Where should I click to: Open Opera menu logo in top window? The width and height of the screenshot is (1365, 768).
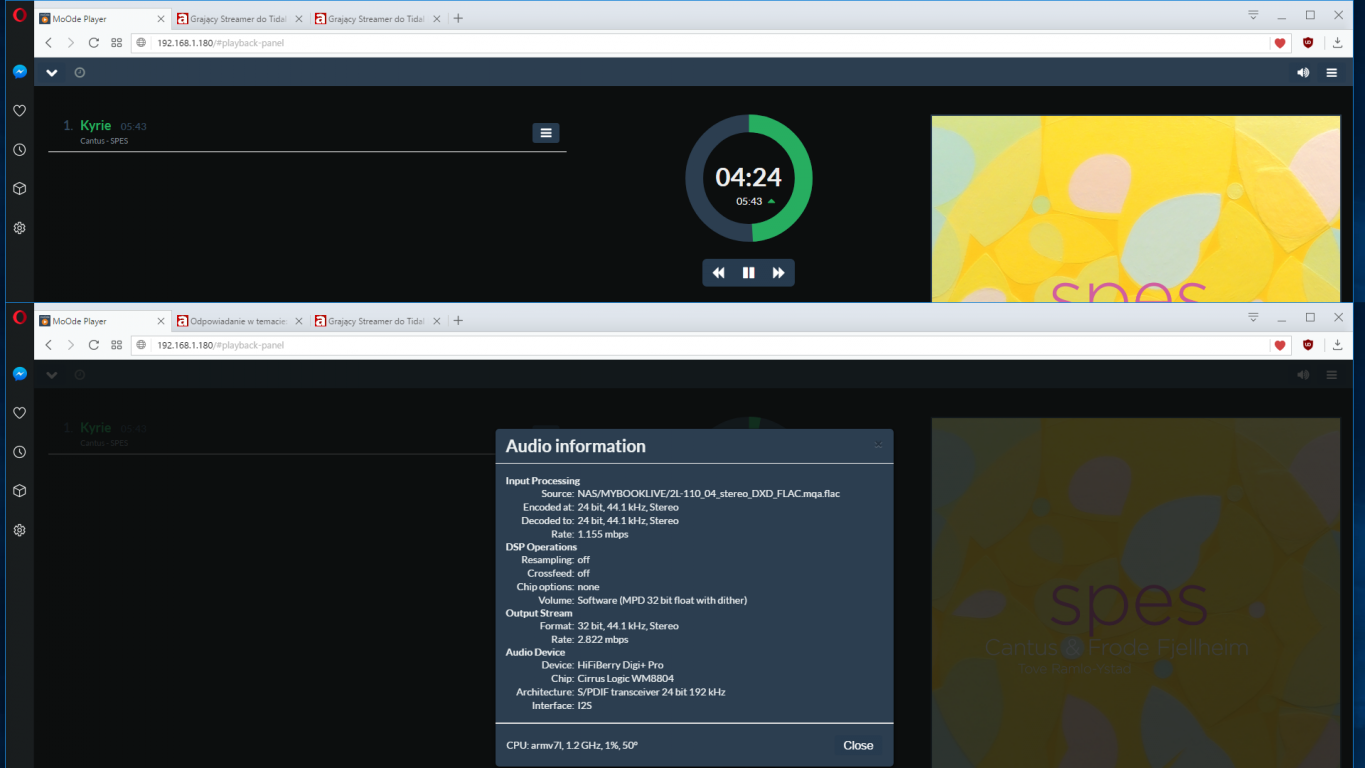click(x=19, y=16)
